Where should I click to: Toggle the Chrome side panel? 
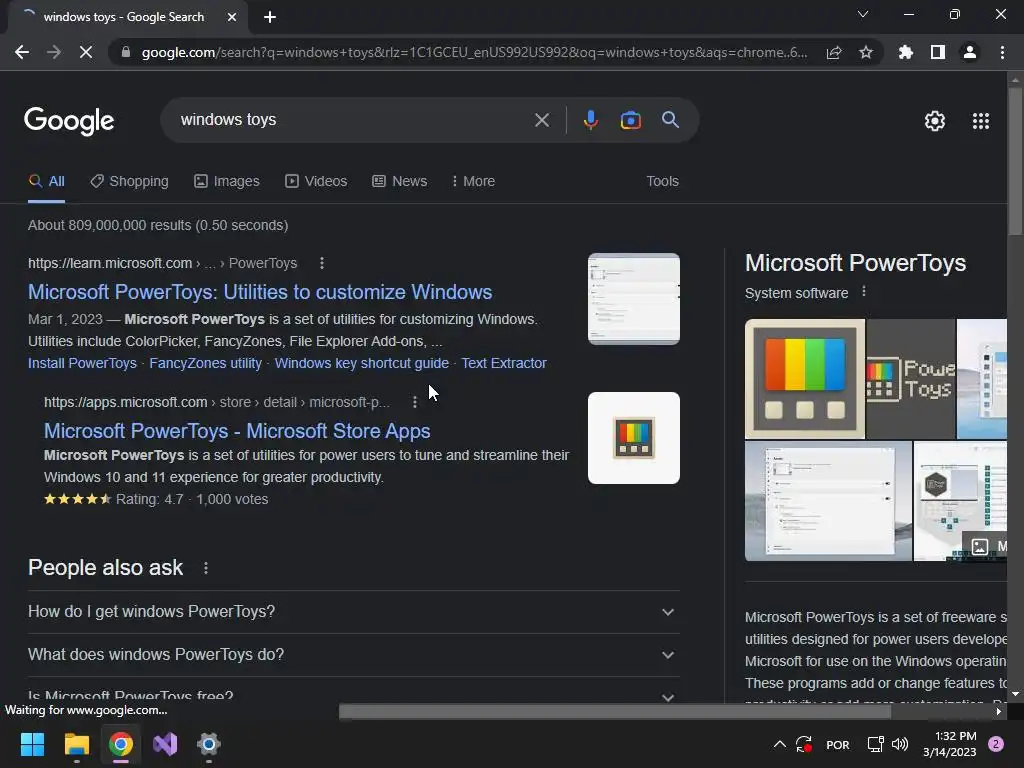click(x=938, y=52)
